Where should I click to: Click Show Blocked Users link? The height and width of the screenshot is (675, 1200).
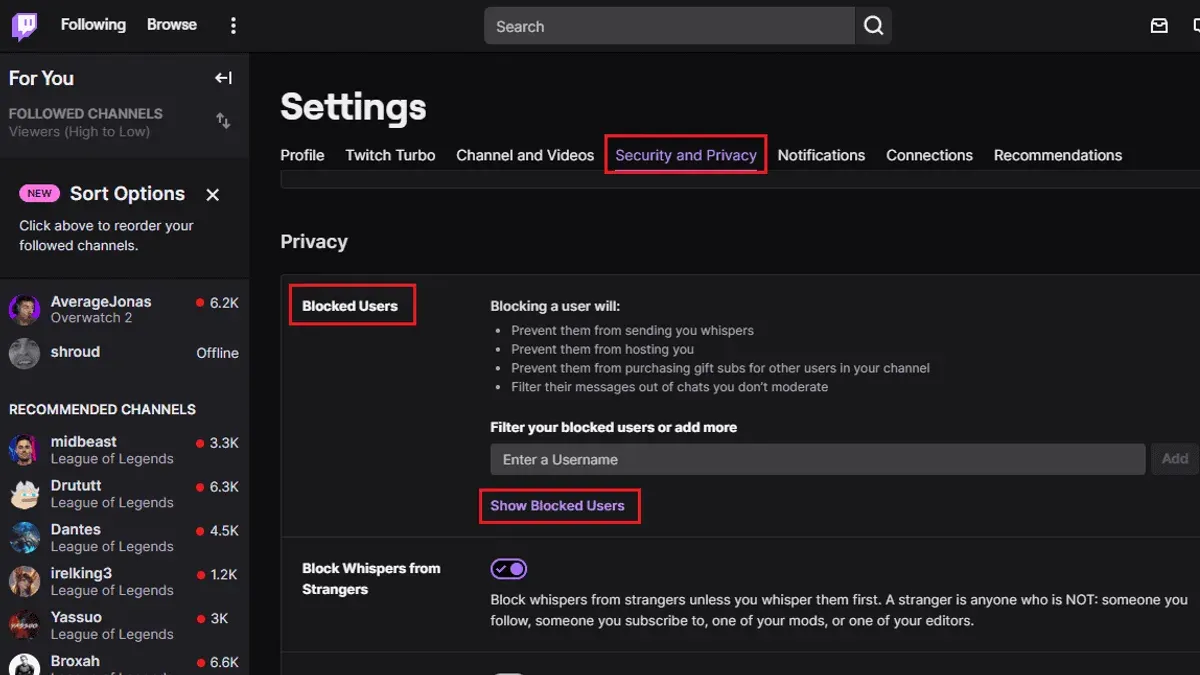pyautogui.click(x=557, y=506)
